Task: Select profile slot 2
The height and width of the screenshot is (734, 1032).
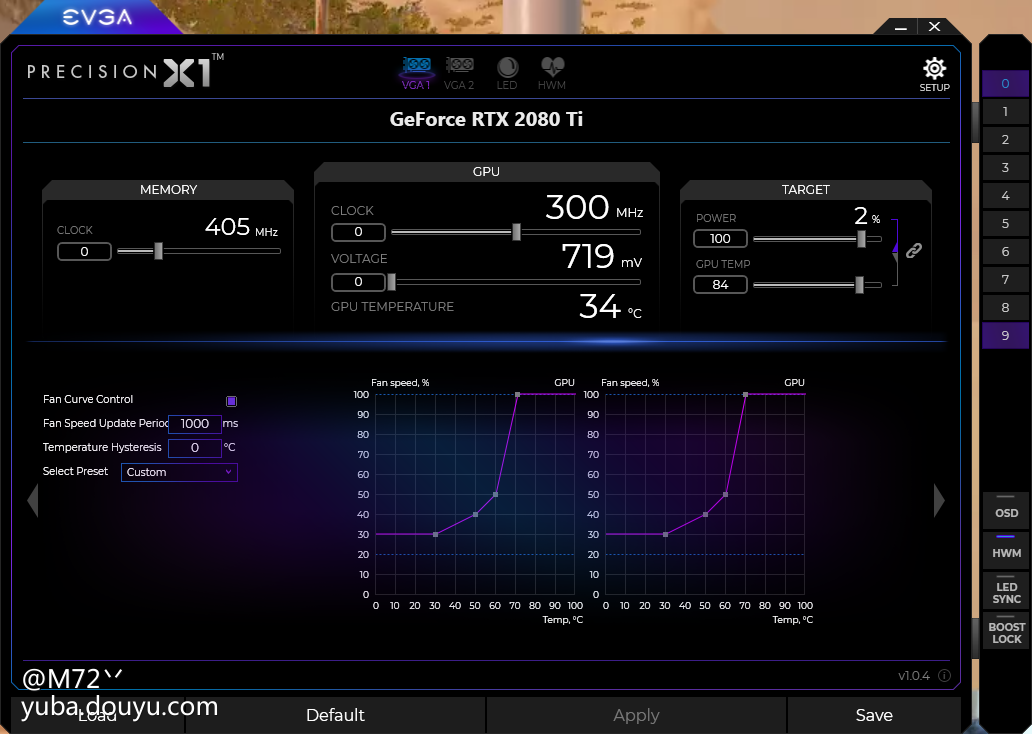Action: coord(1005,140)
